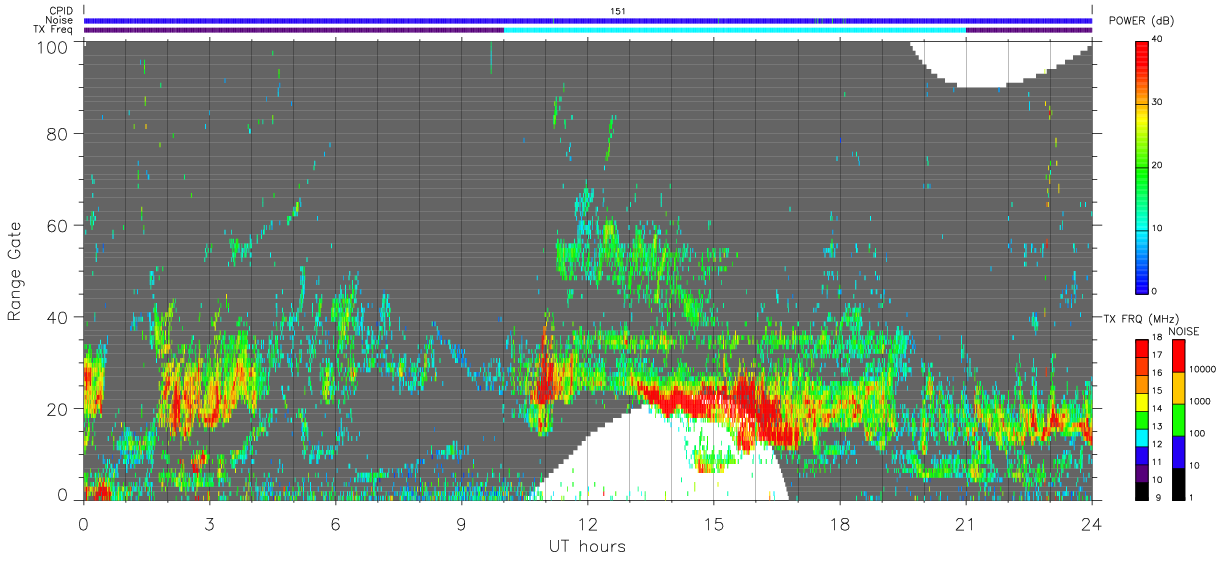Click the 40 tick on power scale

point(1158,39)
